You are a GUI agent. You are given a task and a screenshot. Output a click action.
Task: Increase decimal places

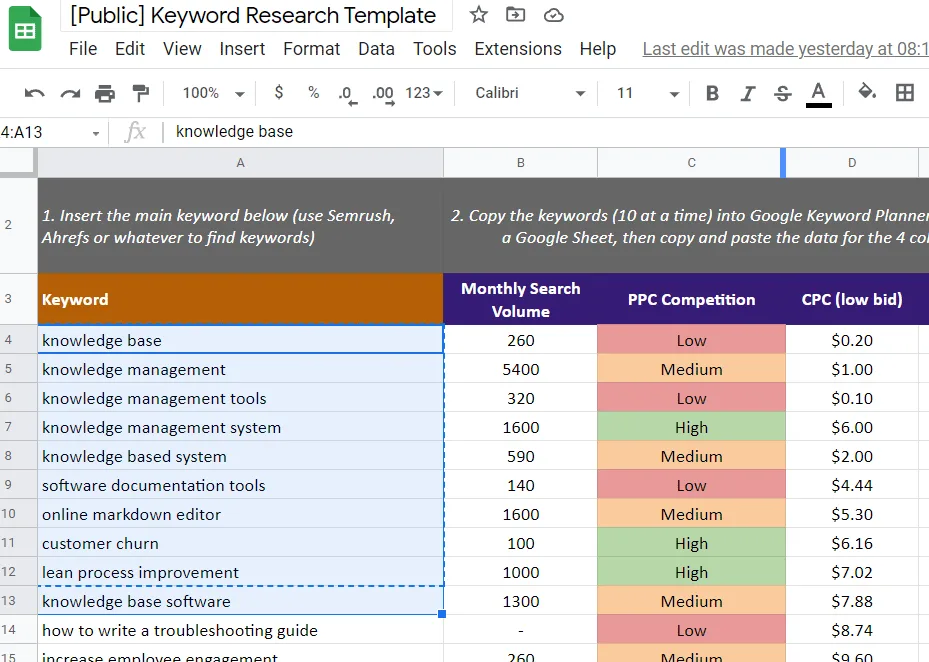pyautogui.click(x=383, y=94)
